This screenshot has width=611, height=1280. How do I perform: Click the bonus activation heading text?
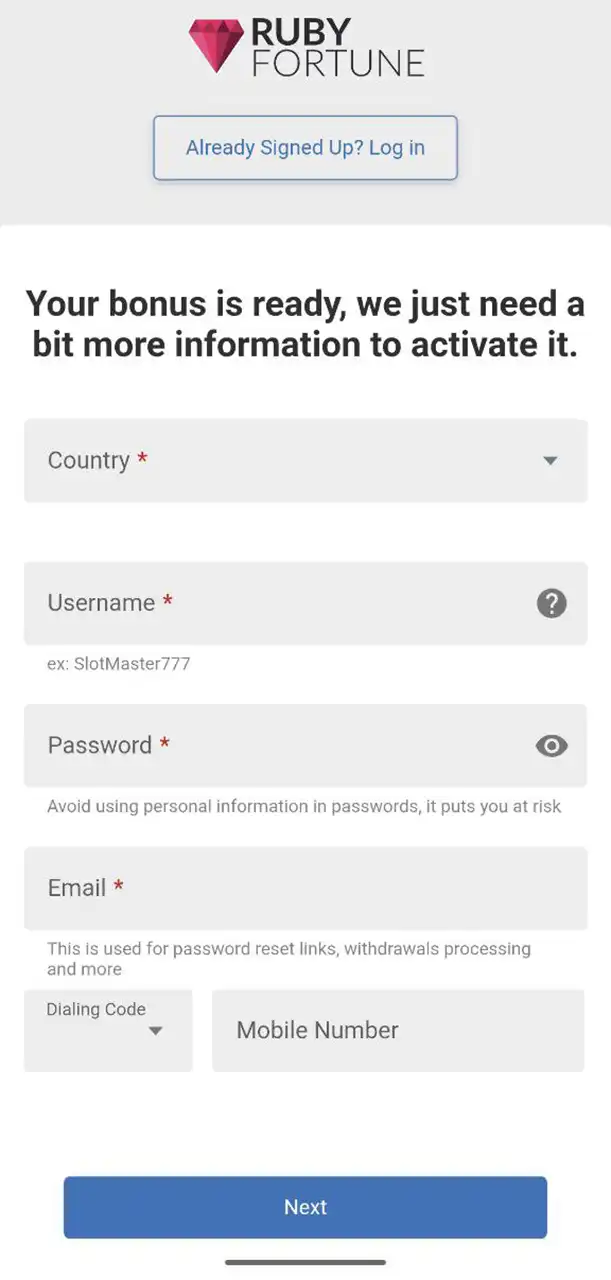tap(305, 323)
